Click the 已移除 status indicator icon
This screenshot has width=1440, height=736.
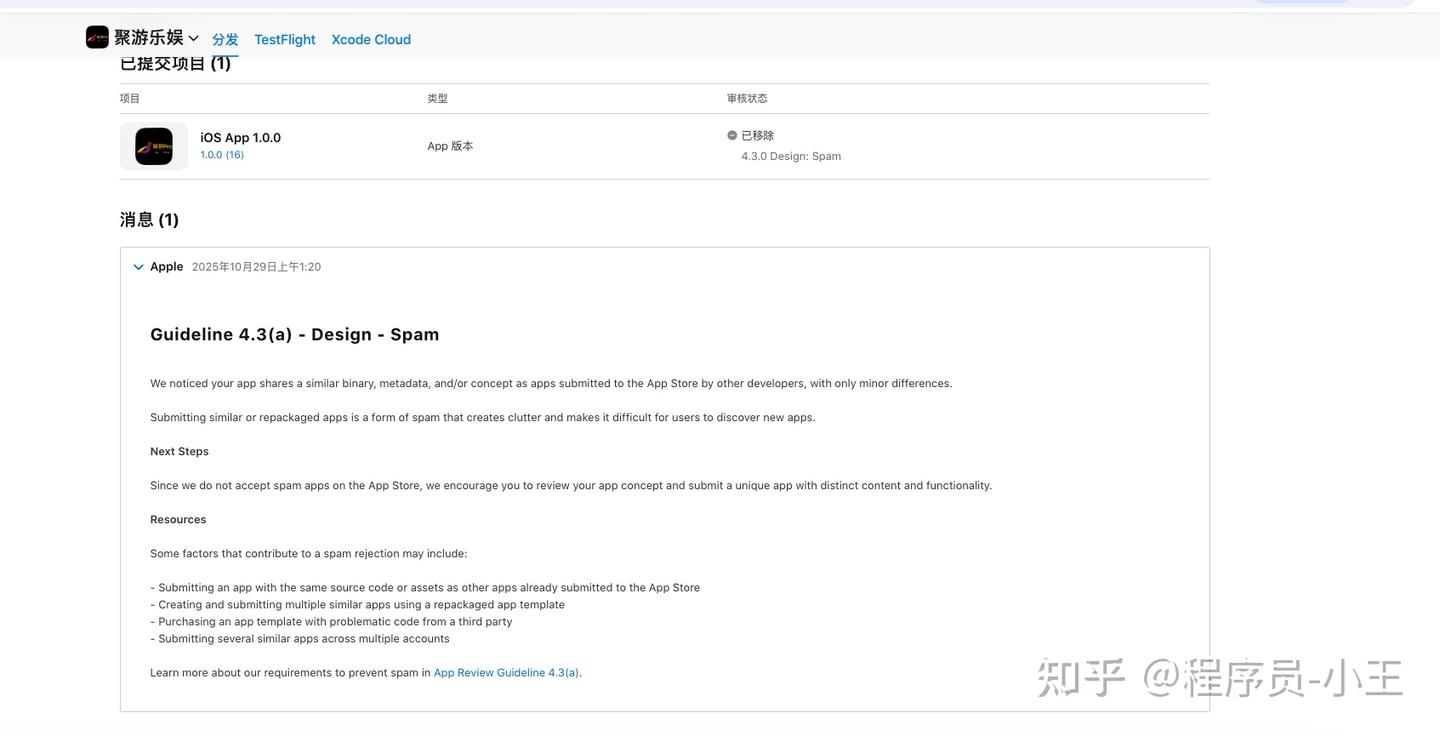tap(732, 136)
